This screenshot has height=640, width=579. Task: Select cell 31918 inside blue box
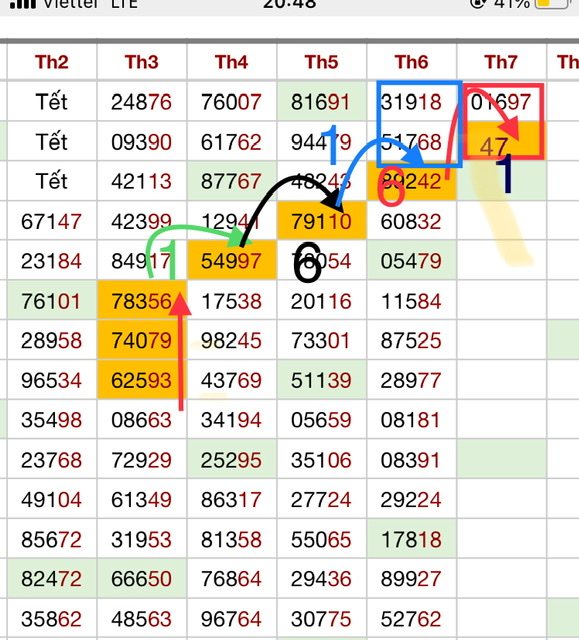point(411,102)
